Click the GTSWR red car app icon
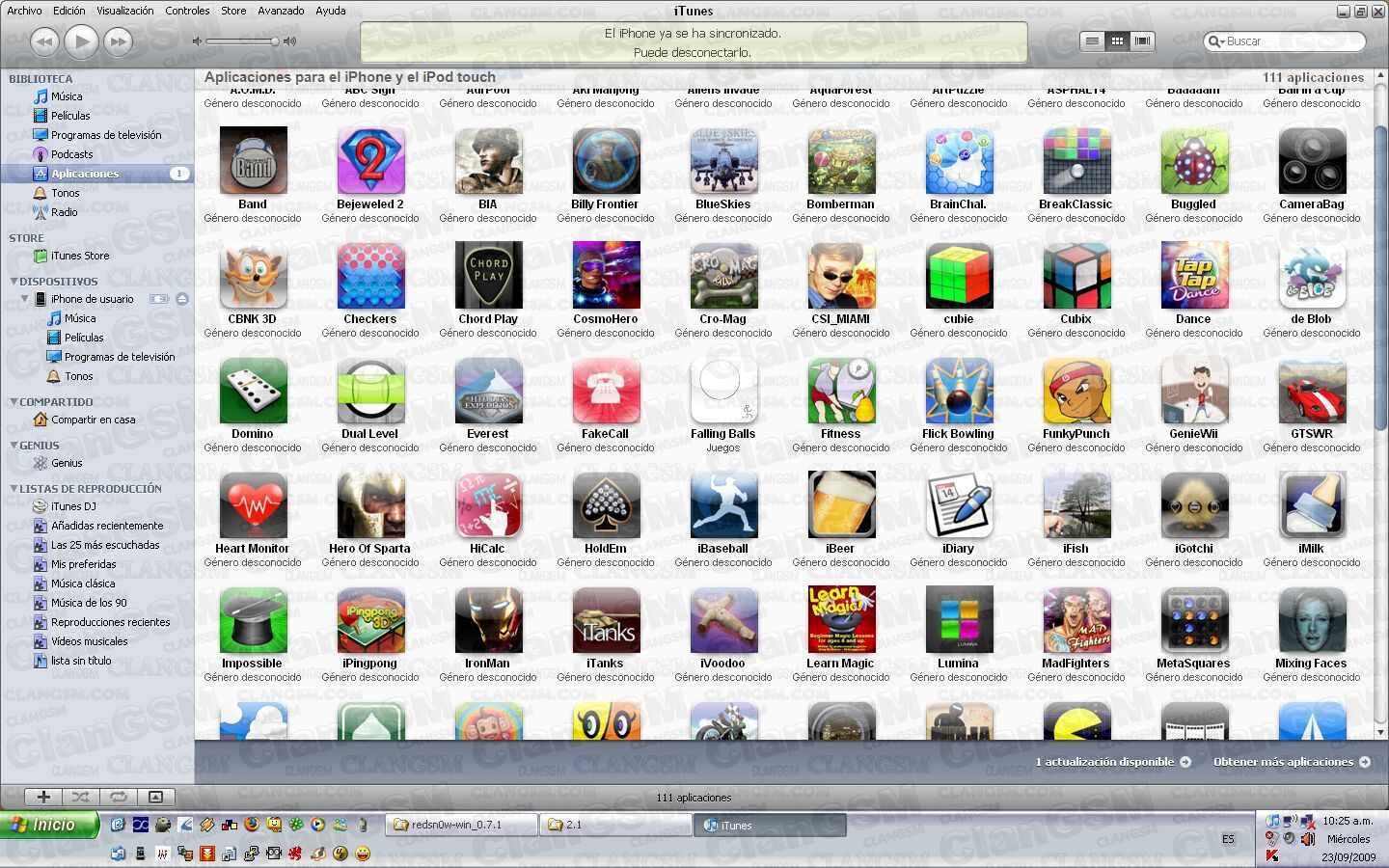 coord(1312,391)
